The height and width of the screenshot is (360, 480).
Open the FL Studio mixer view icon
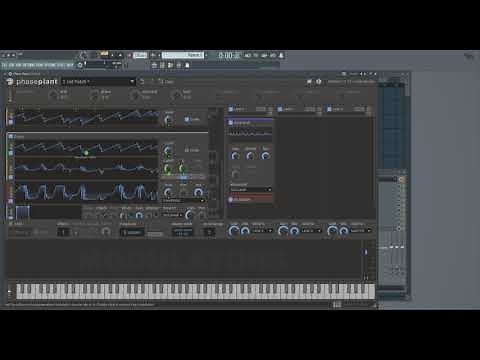click(179, 65)
